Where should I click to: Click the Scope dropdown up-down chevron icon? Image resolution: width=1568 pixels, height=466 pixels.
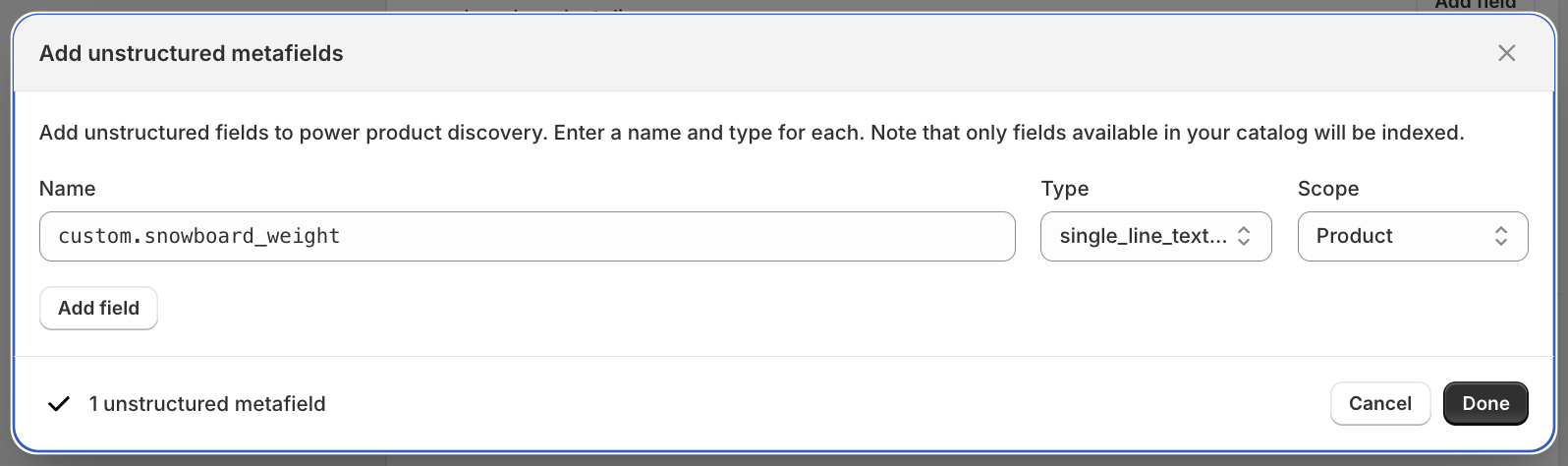(1500, 236)
